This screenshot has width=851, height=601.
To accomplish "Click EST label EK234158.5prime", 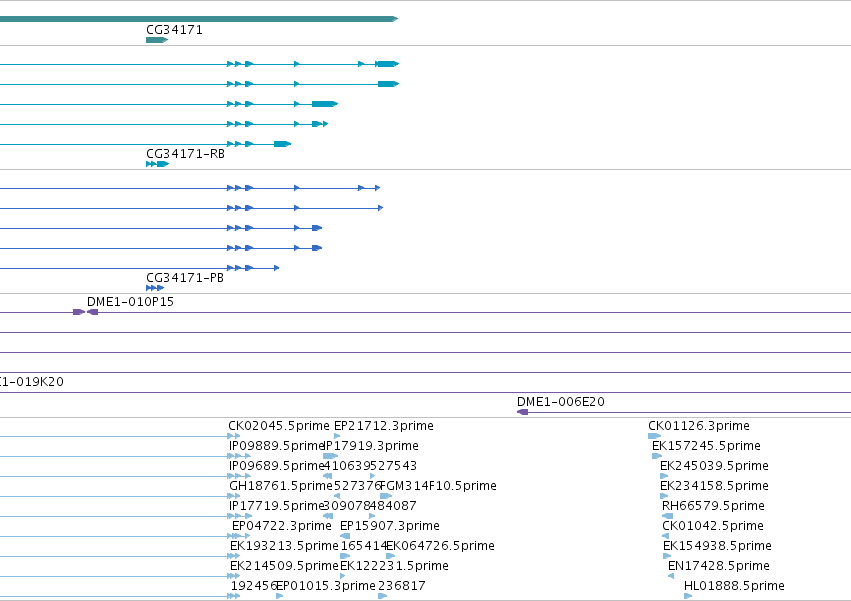I will pyautogui.click(x=714, y=486).
